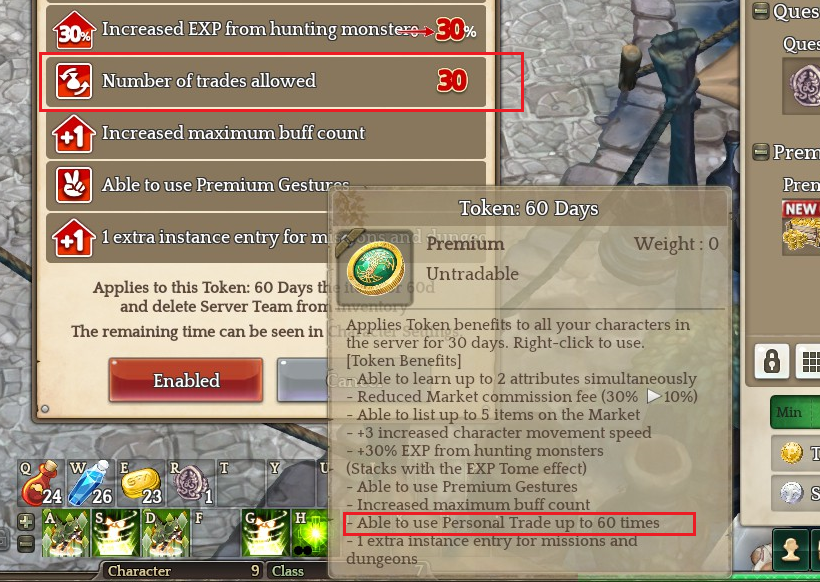Image resolution: width=820 pixels, height=582 pixels.
Task: Toggle the inventory grid view button
Action: click(x=808, y=361)
